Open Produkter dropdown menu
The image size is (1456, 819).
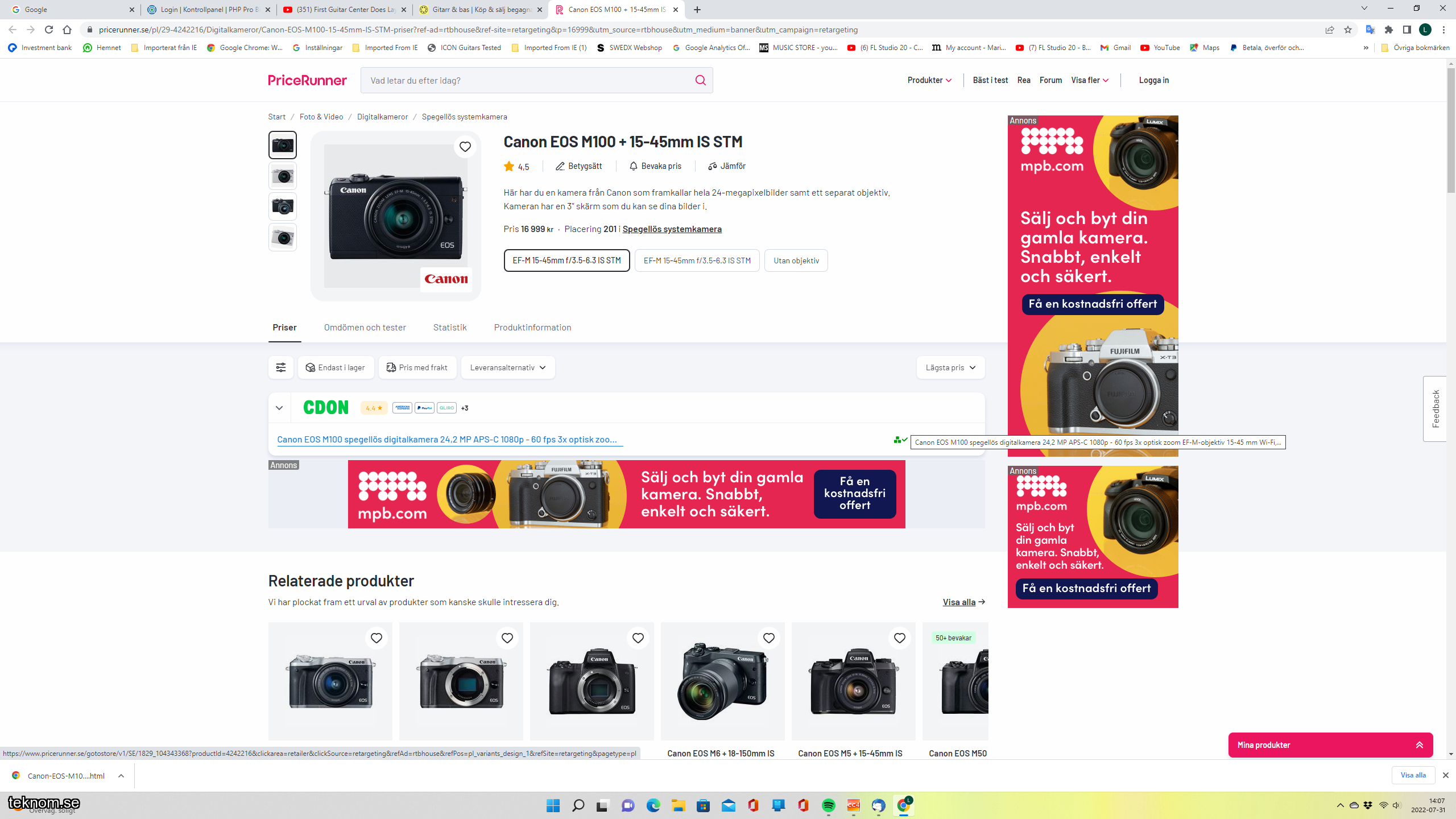(929, 80)
